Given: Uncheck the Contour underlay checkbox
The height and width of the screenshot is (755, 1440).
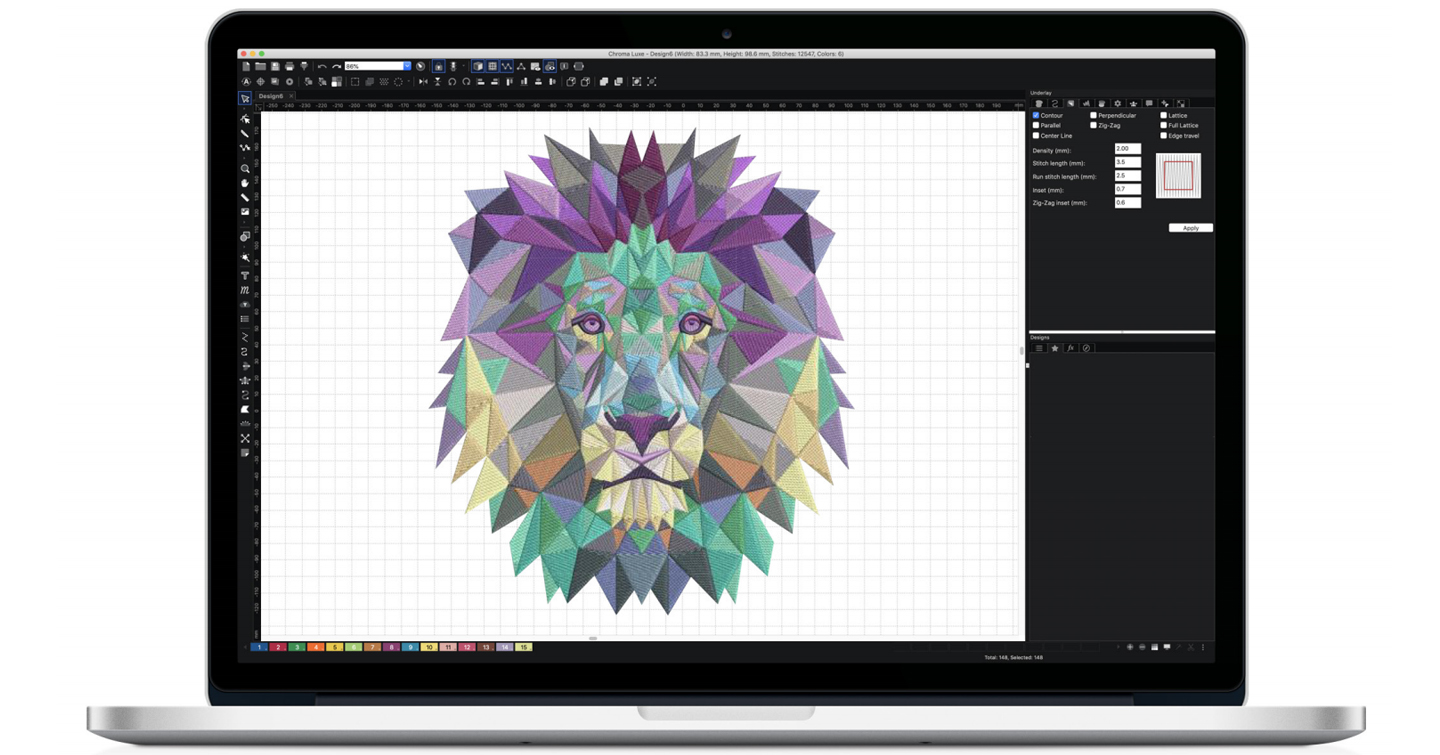Looking at the screenshot, I should (x=1036, y=116).
